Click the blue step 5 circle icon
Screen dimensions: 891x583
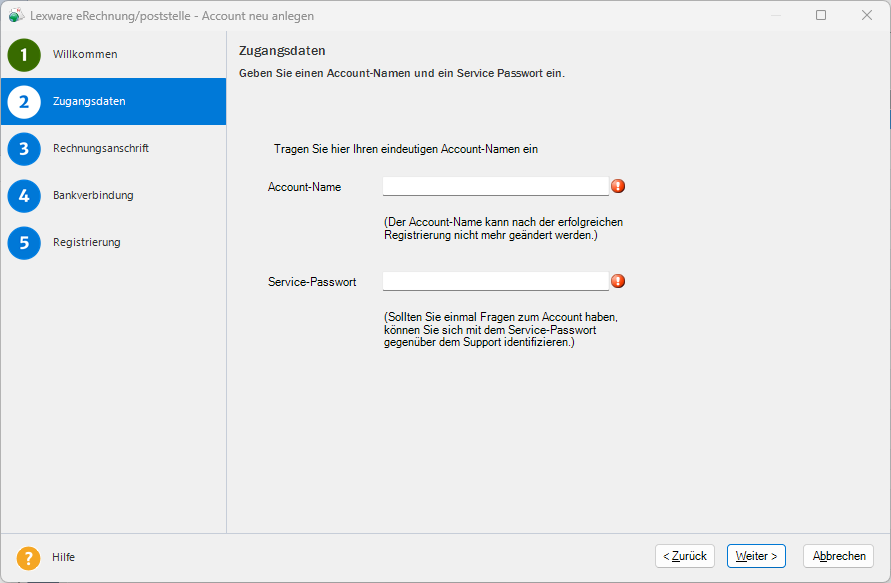pyautogui.click(x=24, y=243)
